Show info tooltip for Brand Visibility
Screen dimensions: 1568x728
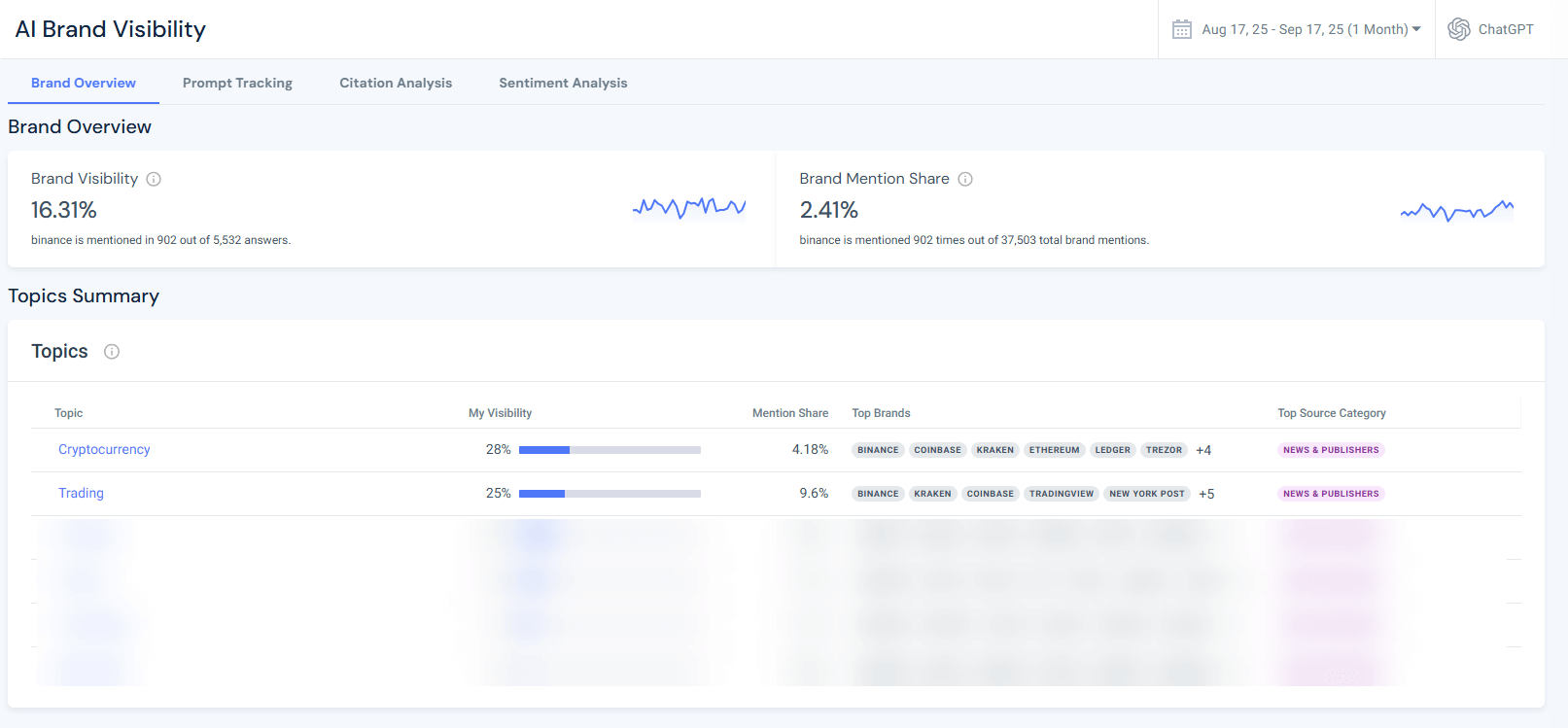click(x=154, y=179)
